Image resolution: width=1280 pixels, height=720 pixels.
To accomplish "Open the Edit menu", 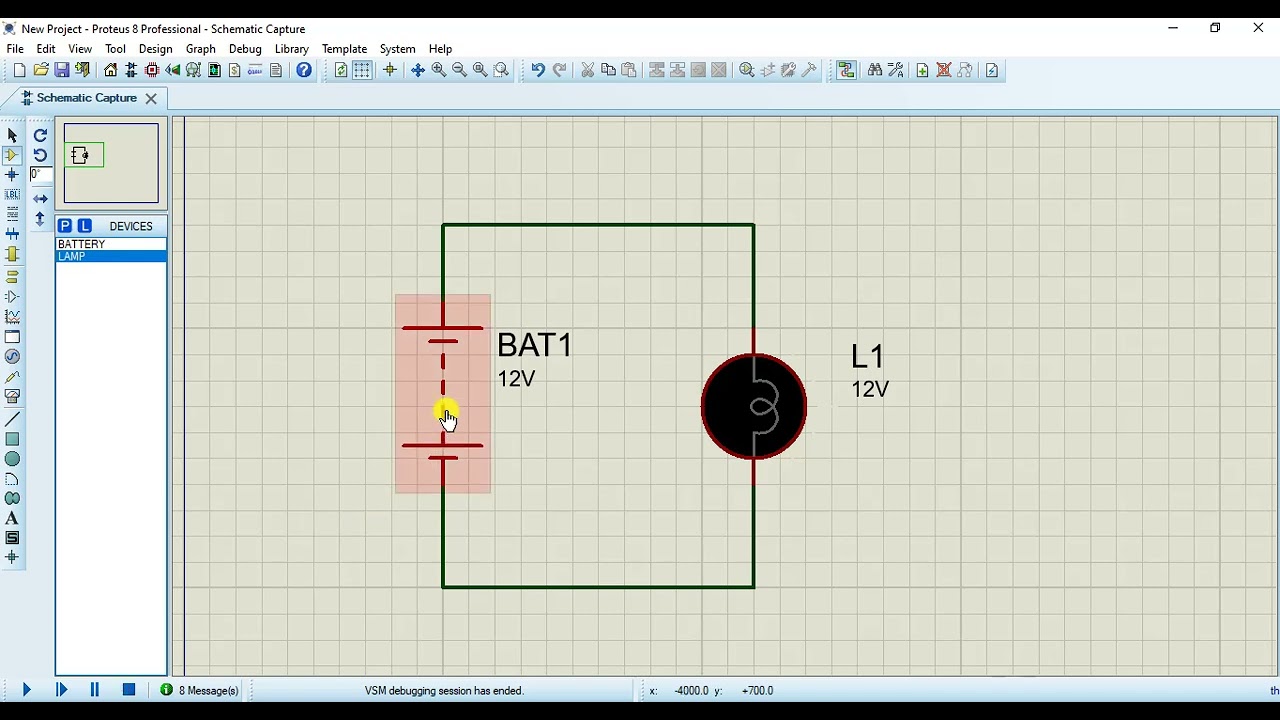I will click(x=46, y=49).
